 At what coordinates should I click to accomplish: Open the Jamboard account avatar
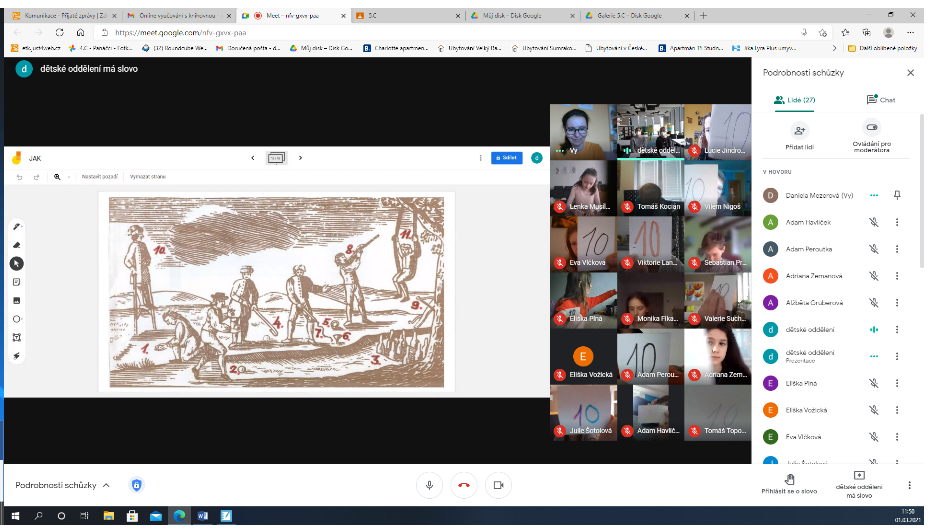pyautogui.click(x=537, y=158)
